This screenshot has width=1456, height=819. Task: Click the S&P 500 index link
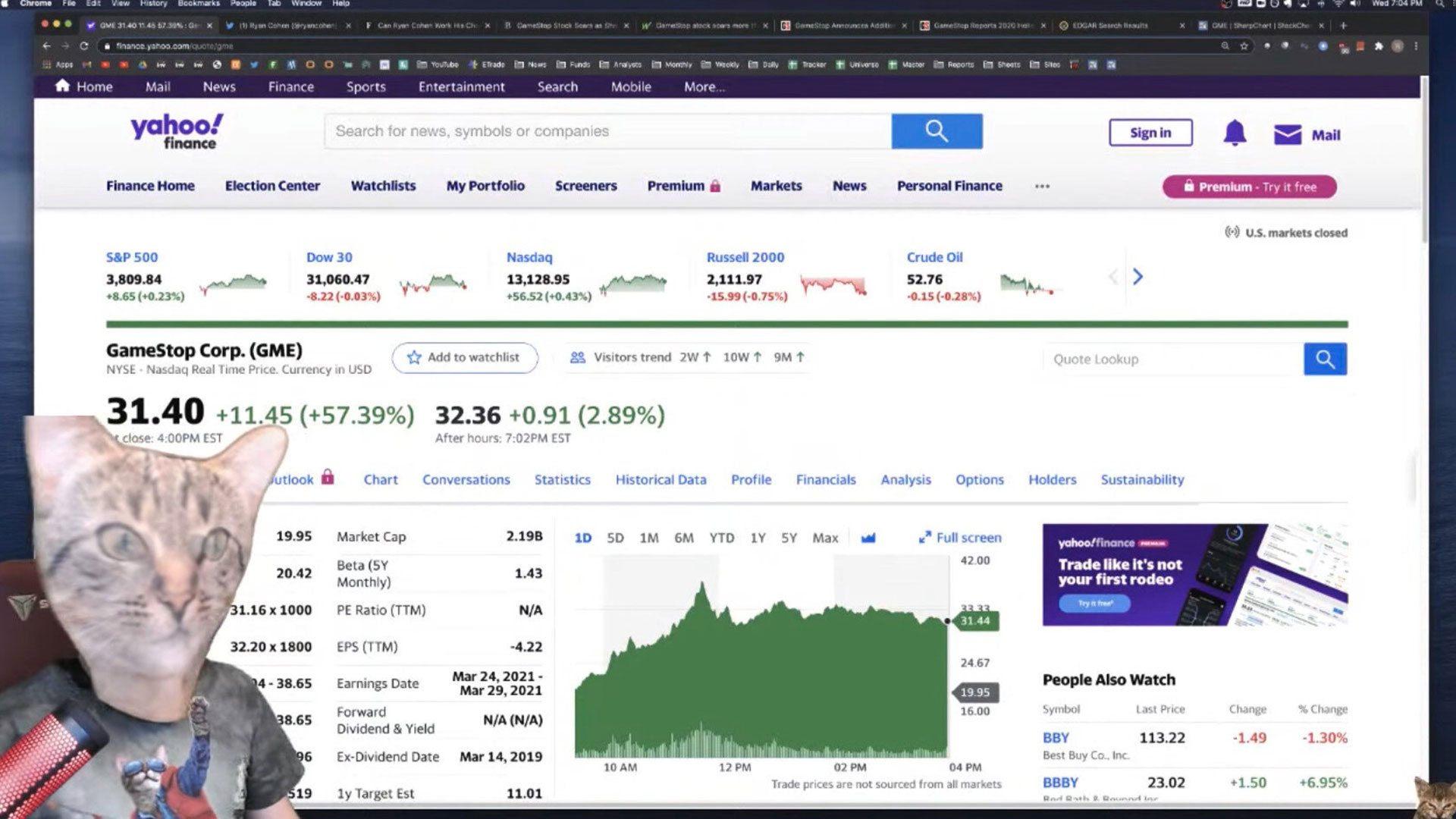coord(132,257)
